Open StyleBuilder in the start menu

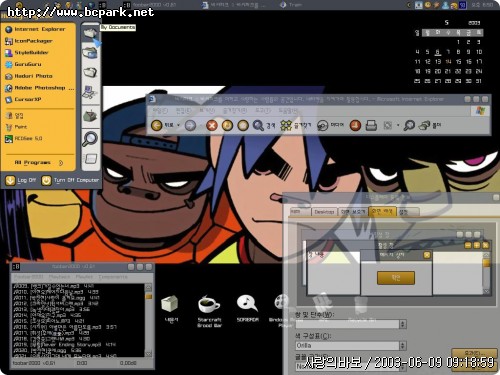(27, 53)
